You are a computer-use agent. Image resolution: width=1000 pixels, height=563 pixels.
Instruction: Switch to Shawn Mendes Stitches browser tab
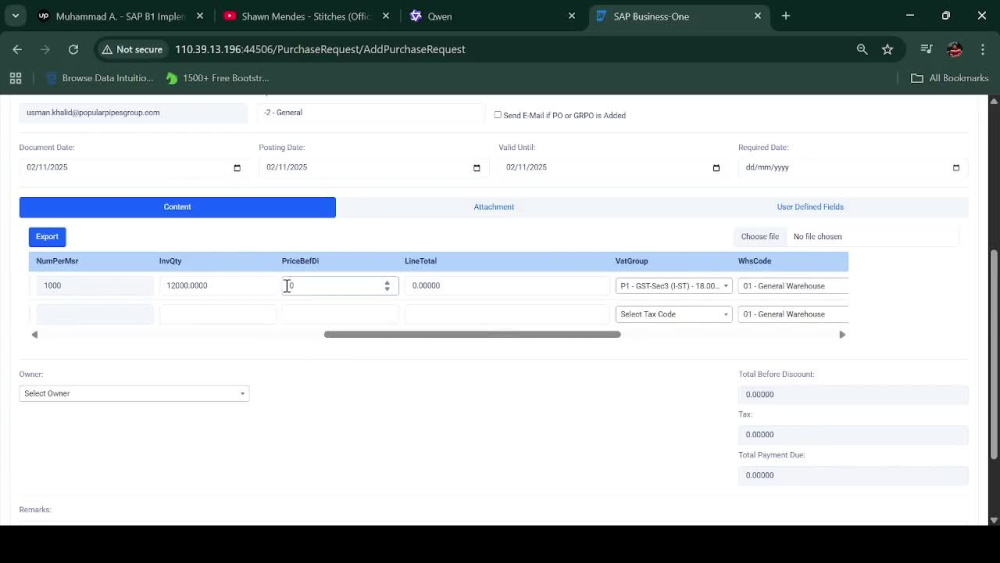click(306, 16)
